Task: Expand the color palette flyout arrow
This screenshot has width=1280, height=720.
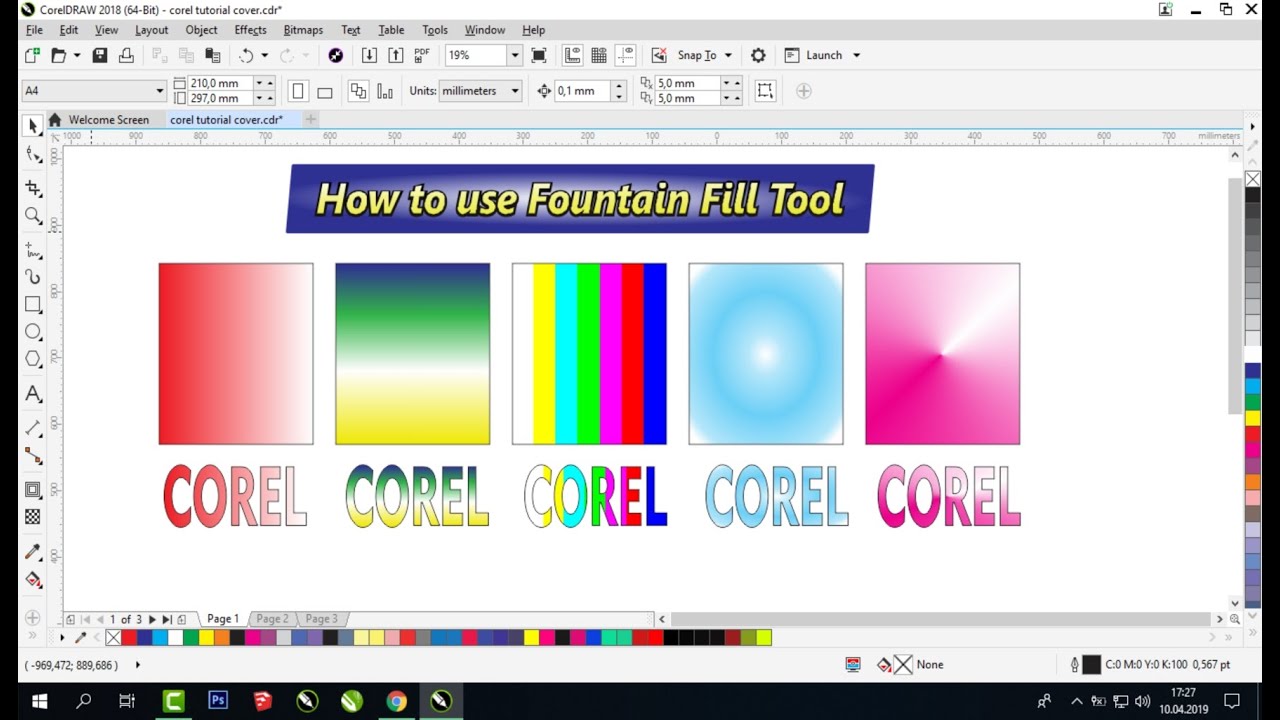Action: pyautogui.click(x=62, y=637)
